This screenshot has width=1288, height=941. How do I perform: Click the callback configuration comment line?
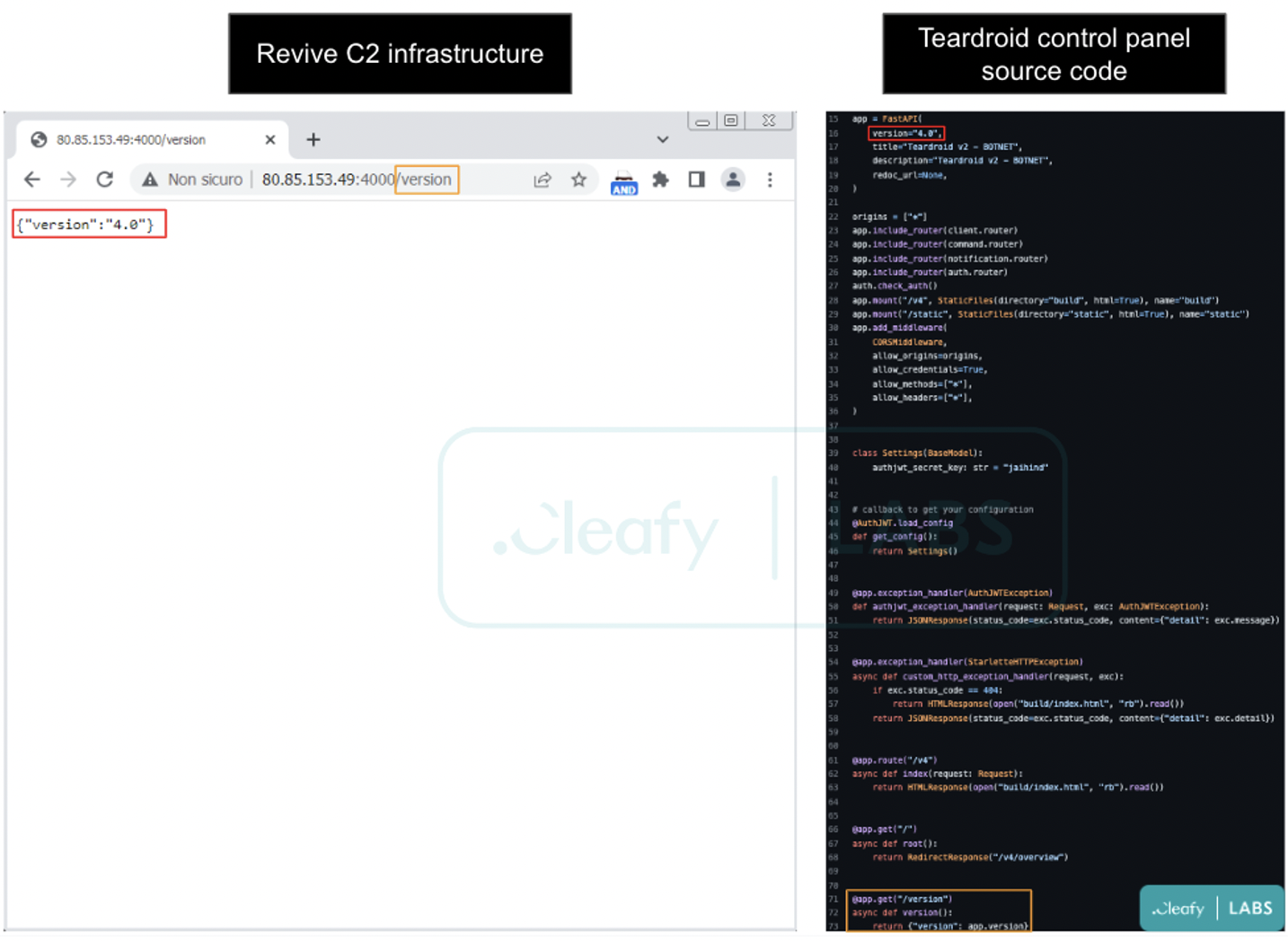(942, 510)
